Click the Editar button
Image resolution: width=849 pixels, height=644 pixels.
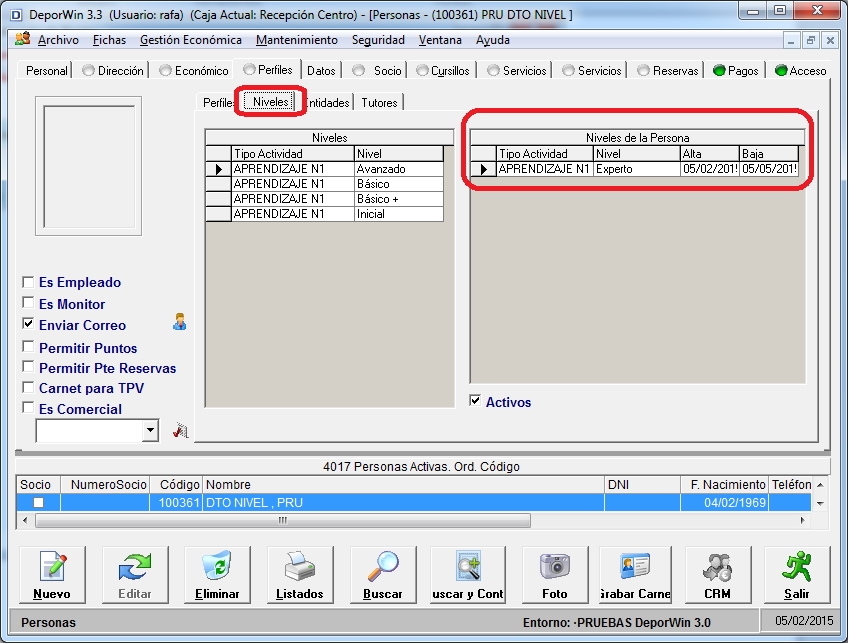(x=135, y=575)
